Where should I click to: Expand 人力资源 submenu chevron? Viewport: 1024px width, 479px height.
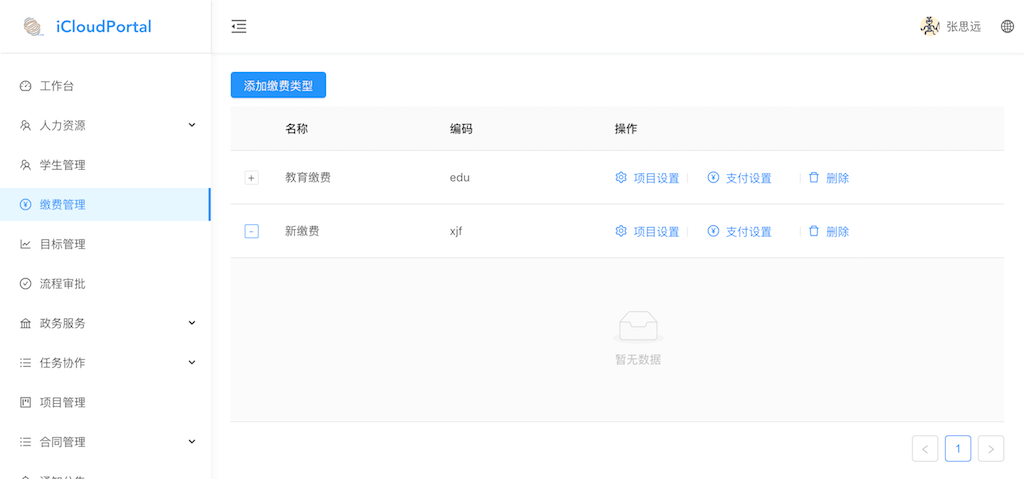(x=192, y=125)
